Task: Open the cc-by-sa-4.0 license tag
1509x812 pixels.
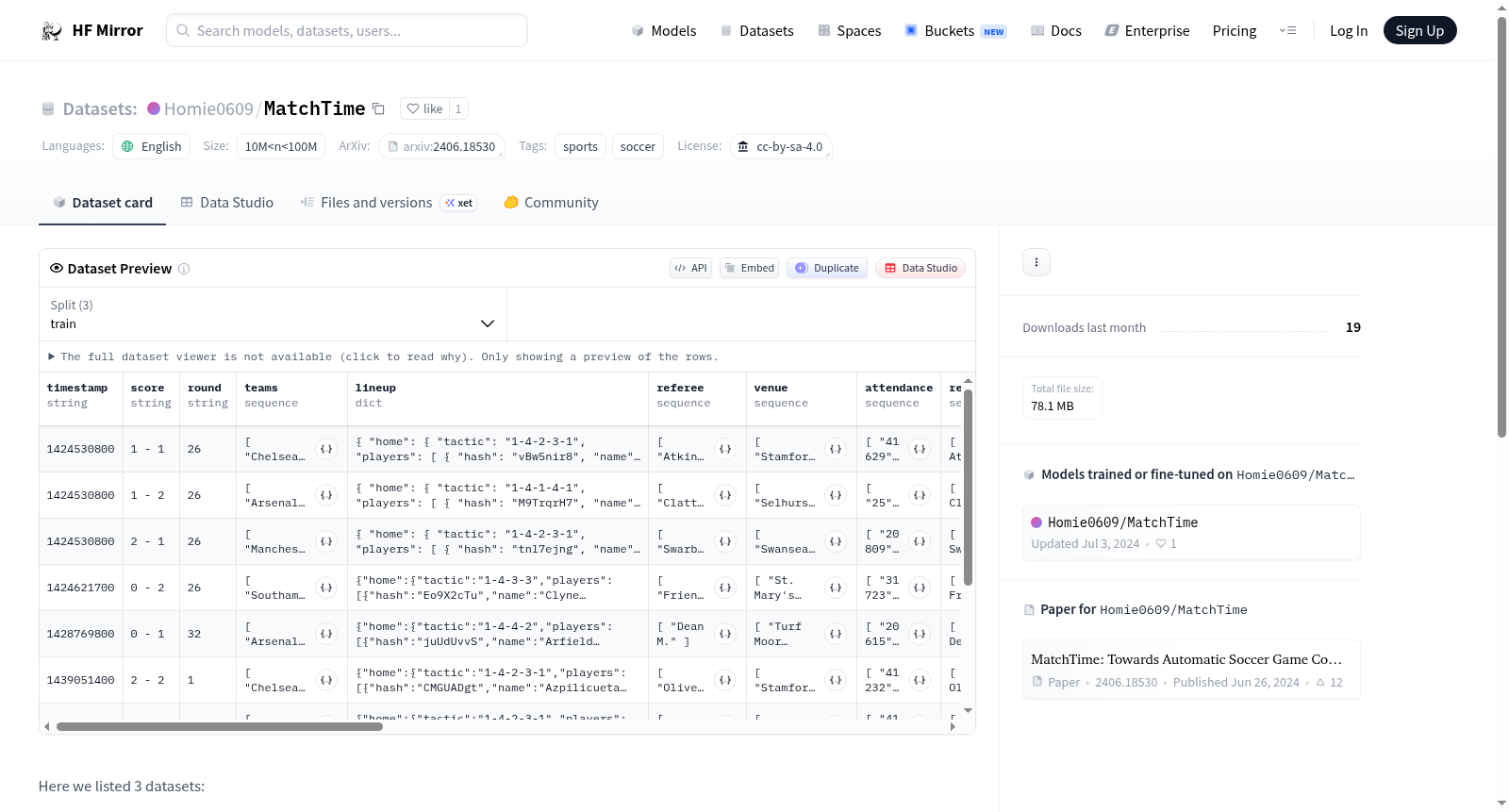Action: pos(780,146)
